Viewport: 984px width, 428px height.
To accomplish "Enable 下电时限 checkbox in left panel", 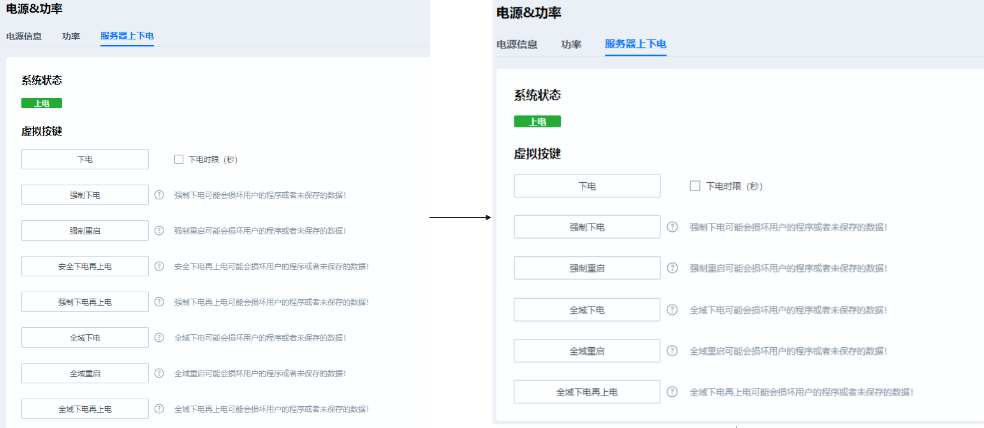I will tap(178, 159).
